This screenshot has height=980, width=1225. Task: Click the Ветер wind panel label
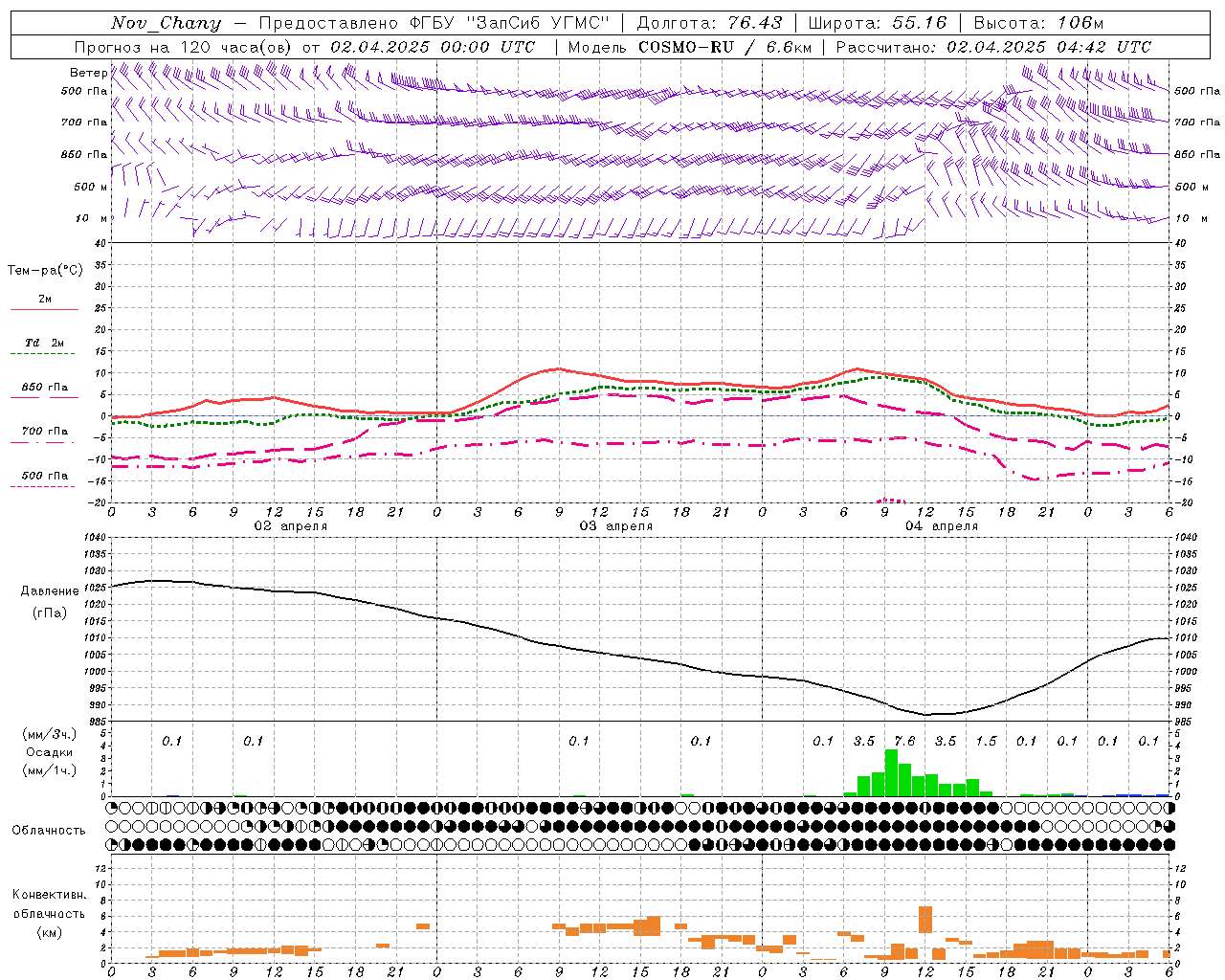(x=88, y=73)
